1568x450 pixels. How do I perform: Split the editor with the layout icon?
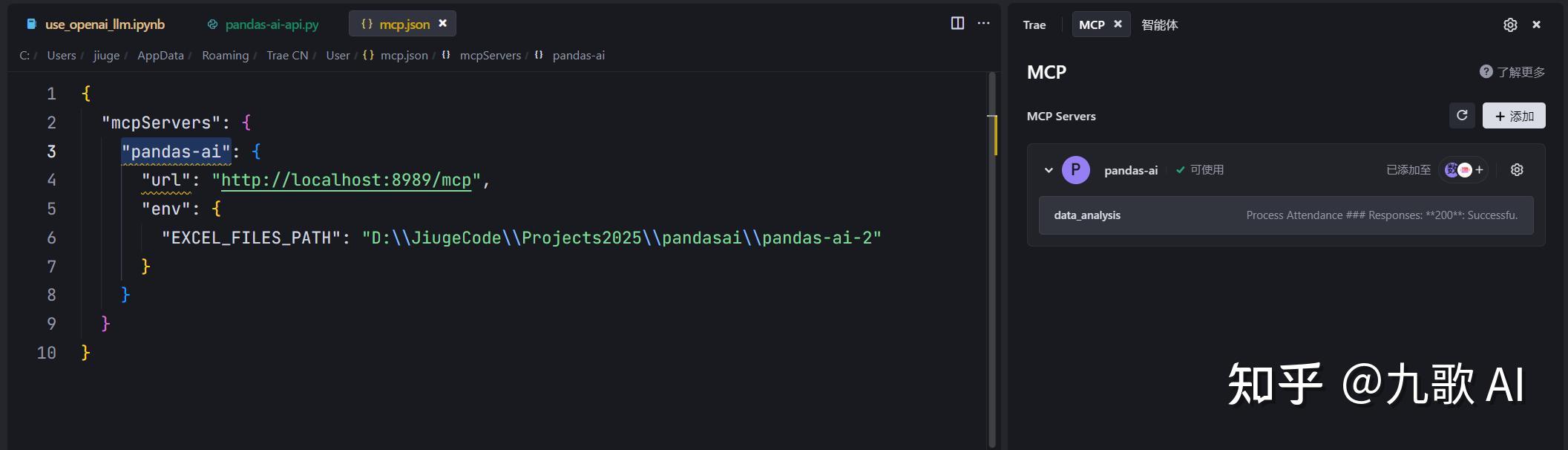coord(957,23)
